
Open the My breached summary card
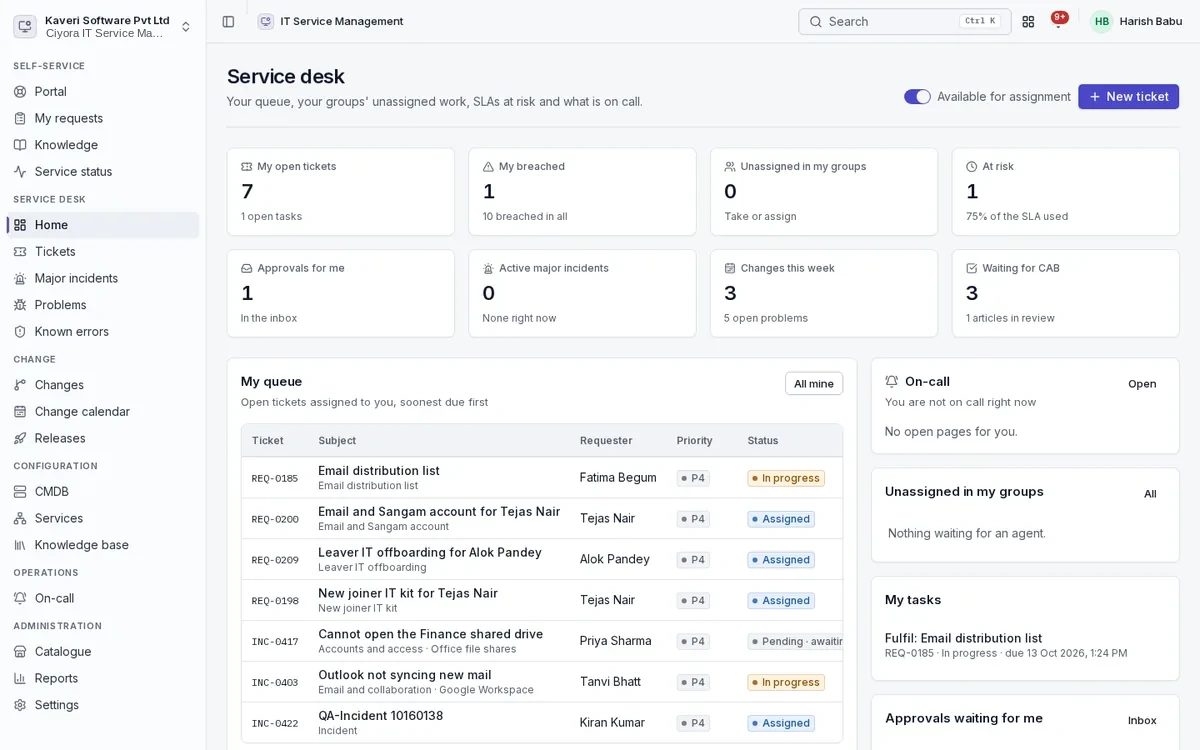tap(582, 192)
